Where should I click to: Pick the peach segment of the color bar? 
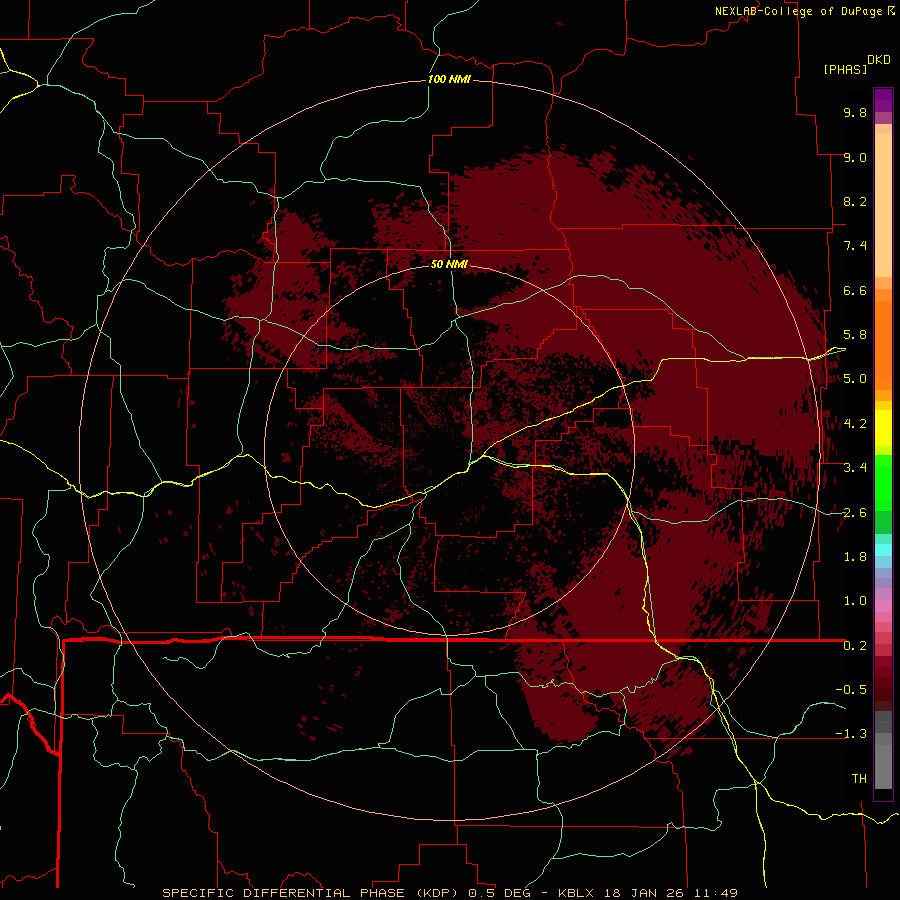[883, 201]
